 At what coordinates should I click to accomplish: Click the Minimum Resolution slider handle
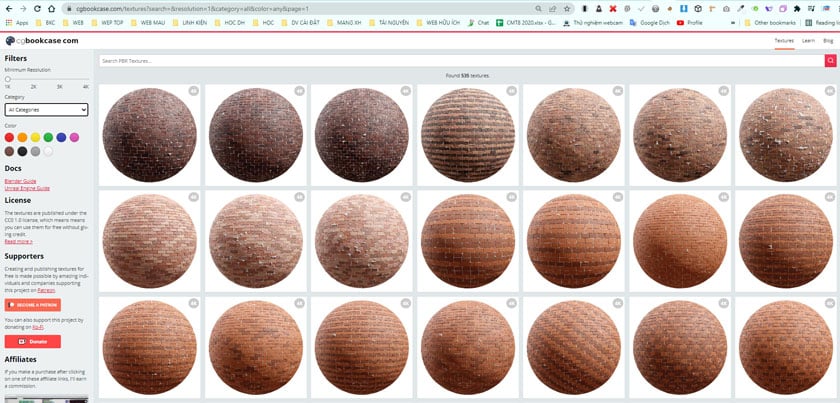pos(8,79)
